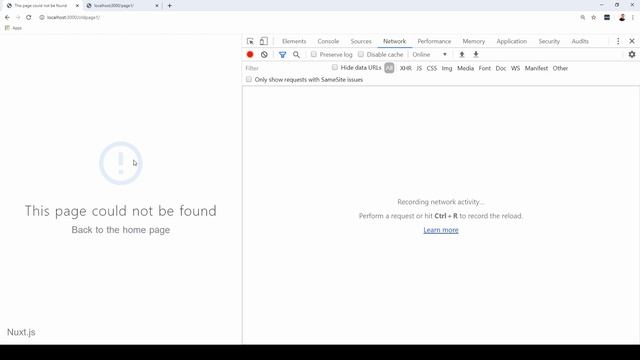Image resolution: width=640 pixels, height=360 pixels.
Task: Click the zoom magnifier icon in the address bar
Action: (583, 18)
